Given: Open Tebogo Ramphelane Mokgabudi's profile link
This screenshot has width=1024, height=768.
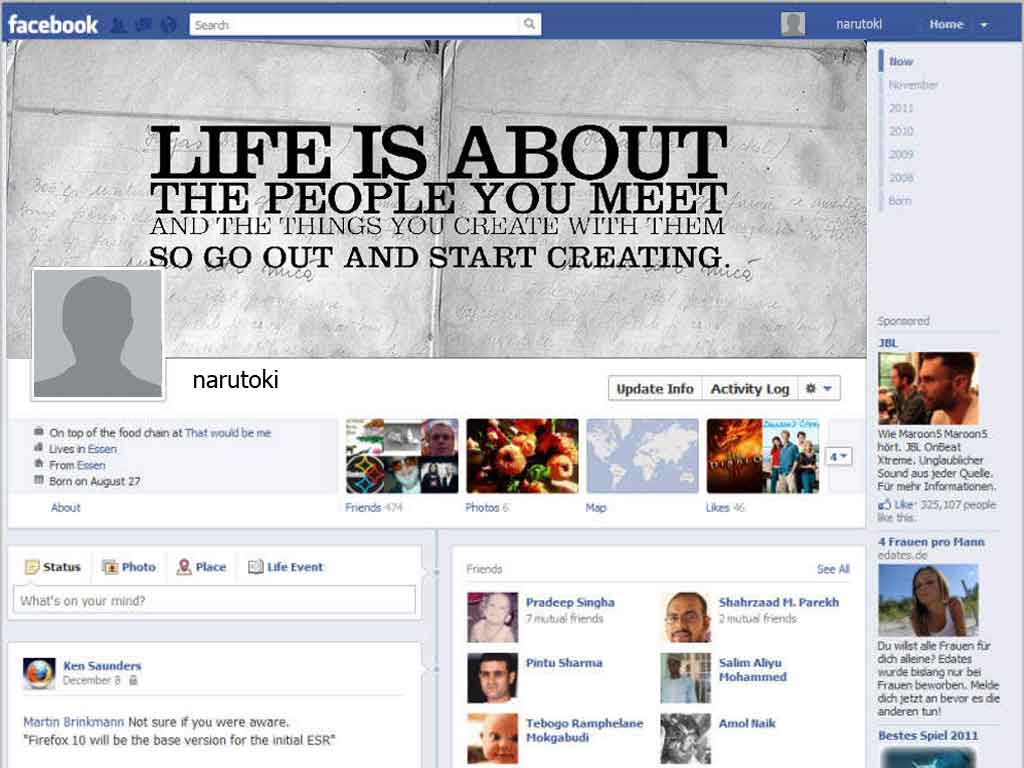Looking at the screenshot, I should pos(584,730).
